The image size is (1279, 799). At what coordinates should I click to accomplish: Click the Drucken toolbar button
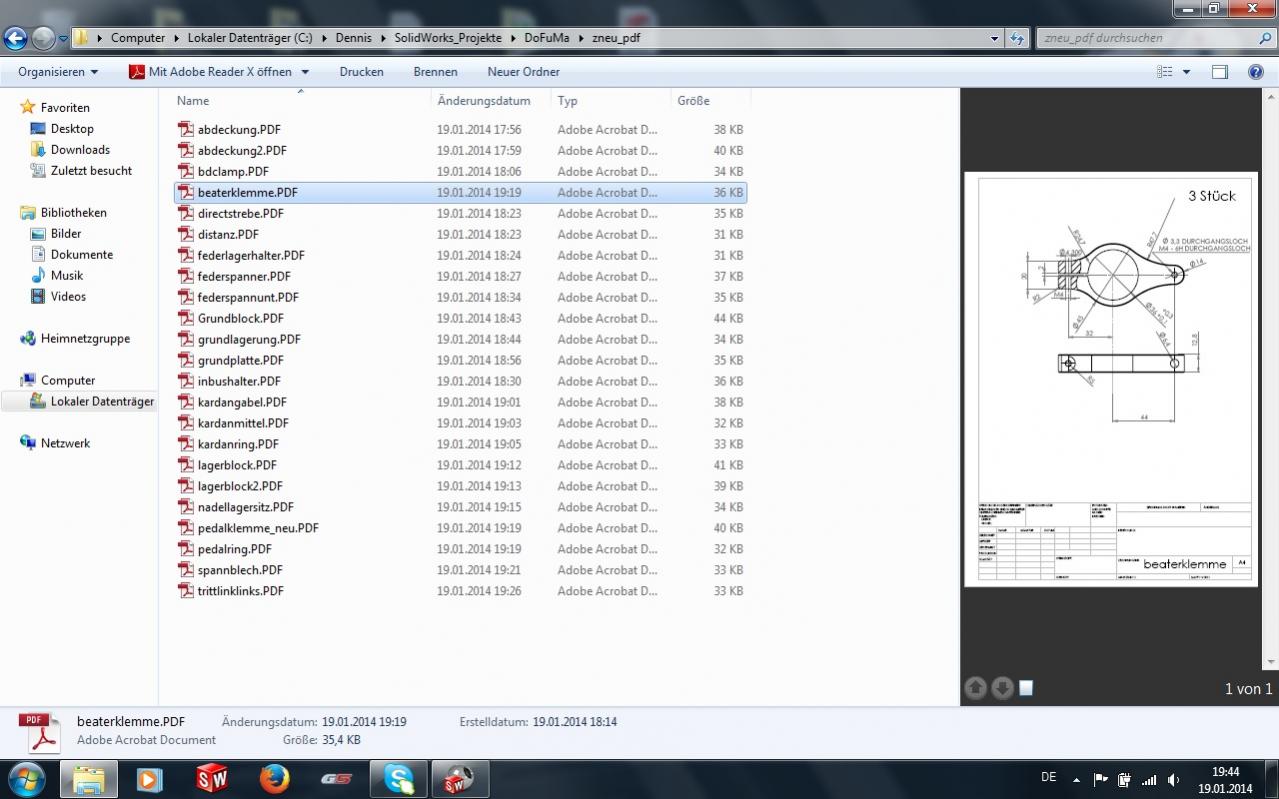361,72
